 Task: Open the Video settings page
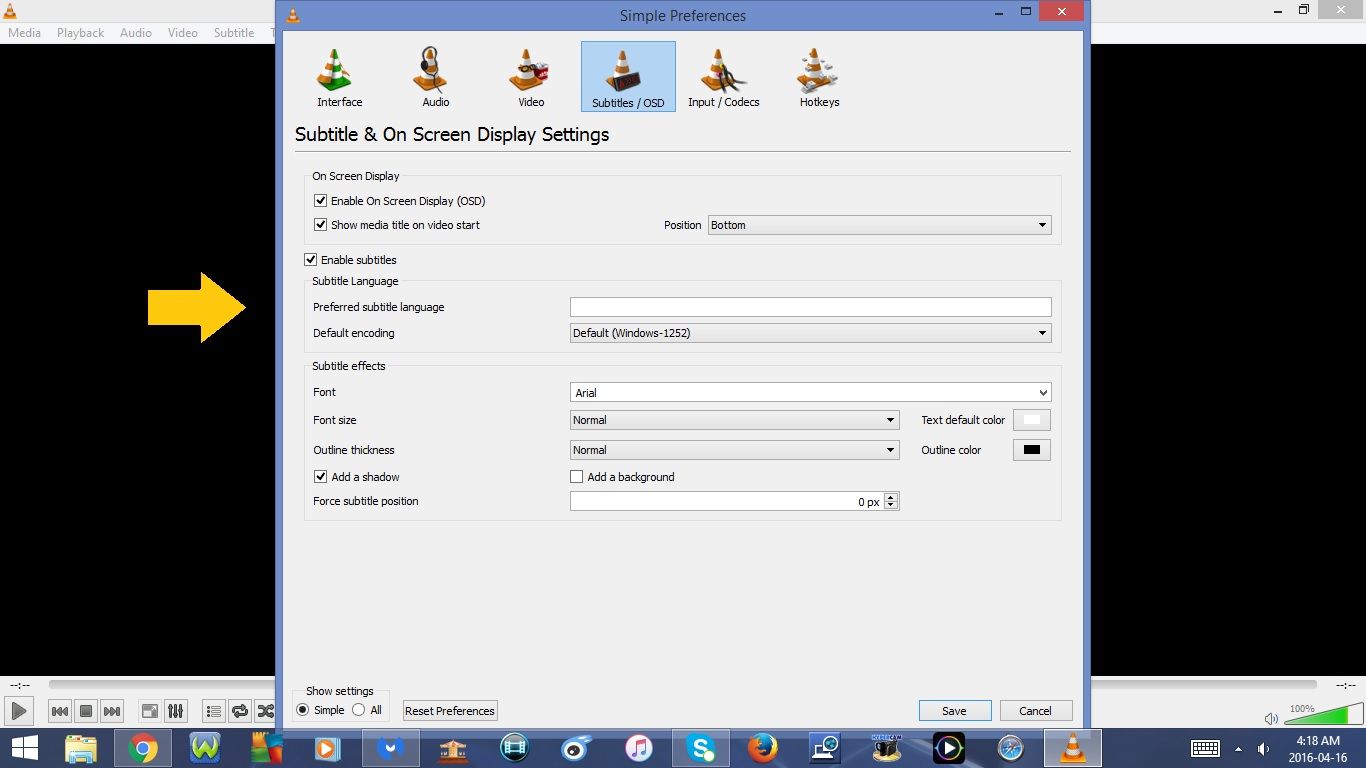528,75
